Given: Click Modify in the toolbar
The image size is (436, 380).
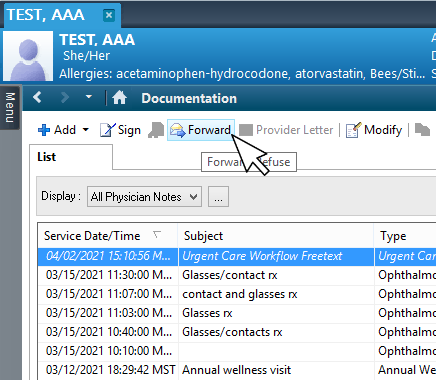Looking at the screenshot, I should click(x=374, y=130).
